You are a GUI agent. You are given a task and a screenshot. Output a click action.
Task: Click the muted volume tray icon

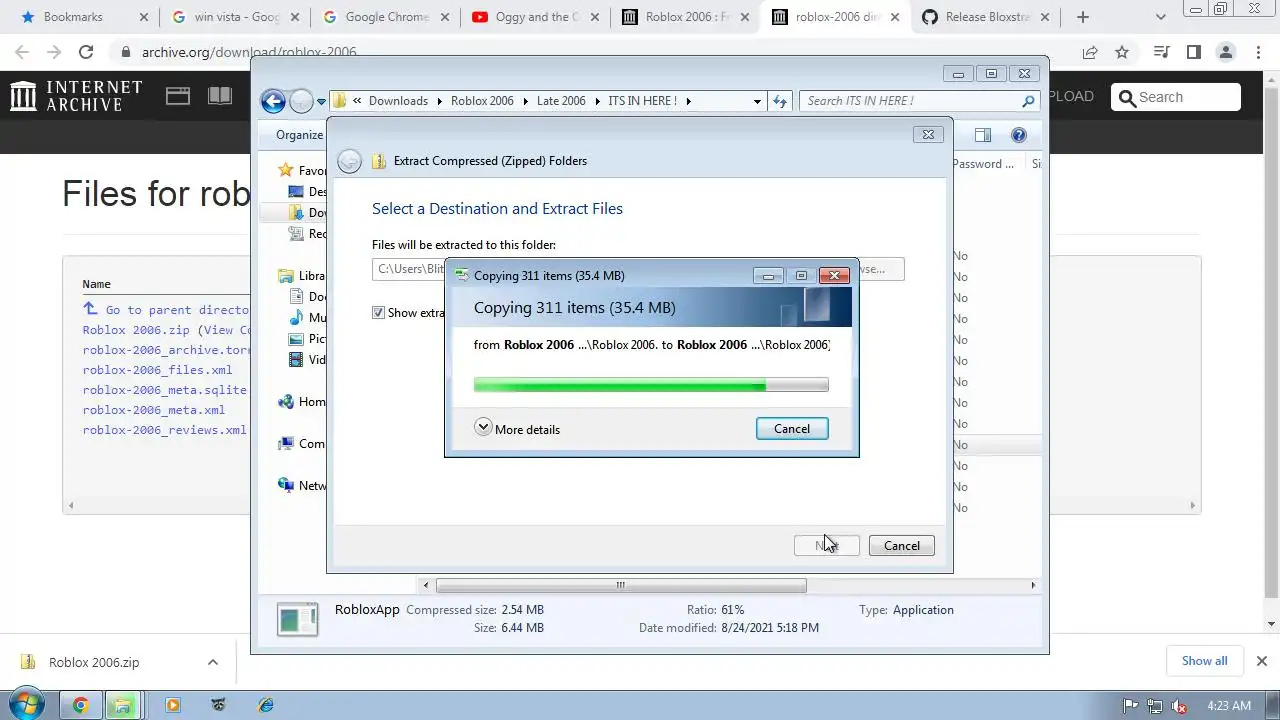(1179, 706)
